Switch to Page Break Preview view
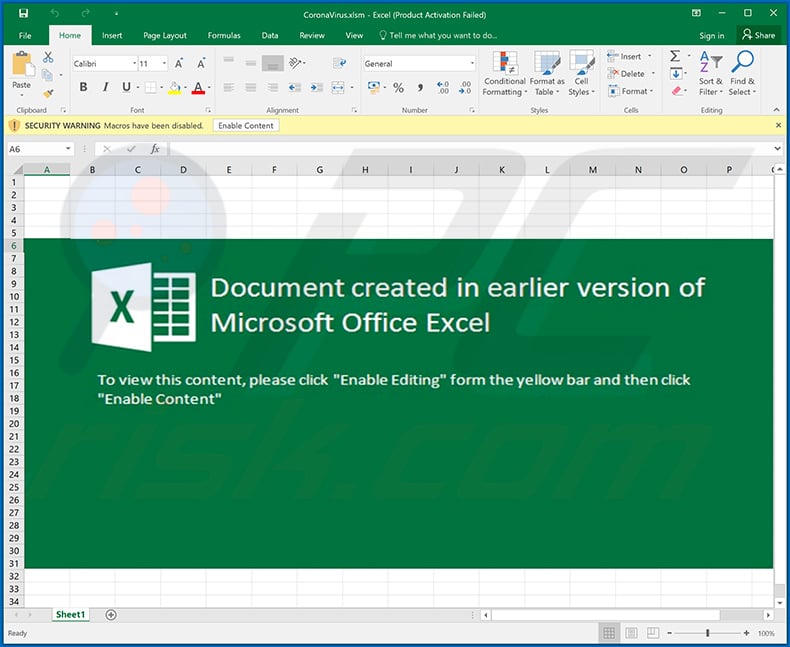 click(652, 633)
